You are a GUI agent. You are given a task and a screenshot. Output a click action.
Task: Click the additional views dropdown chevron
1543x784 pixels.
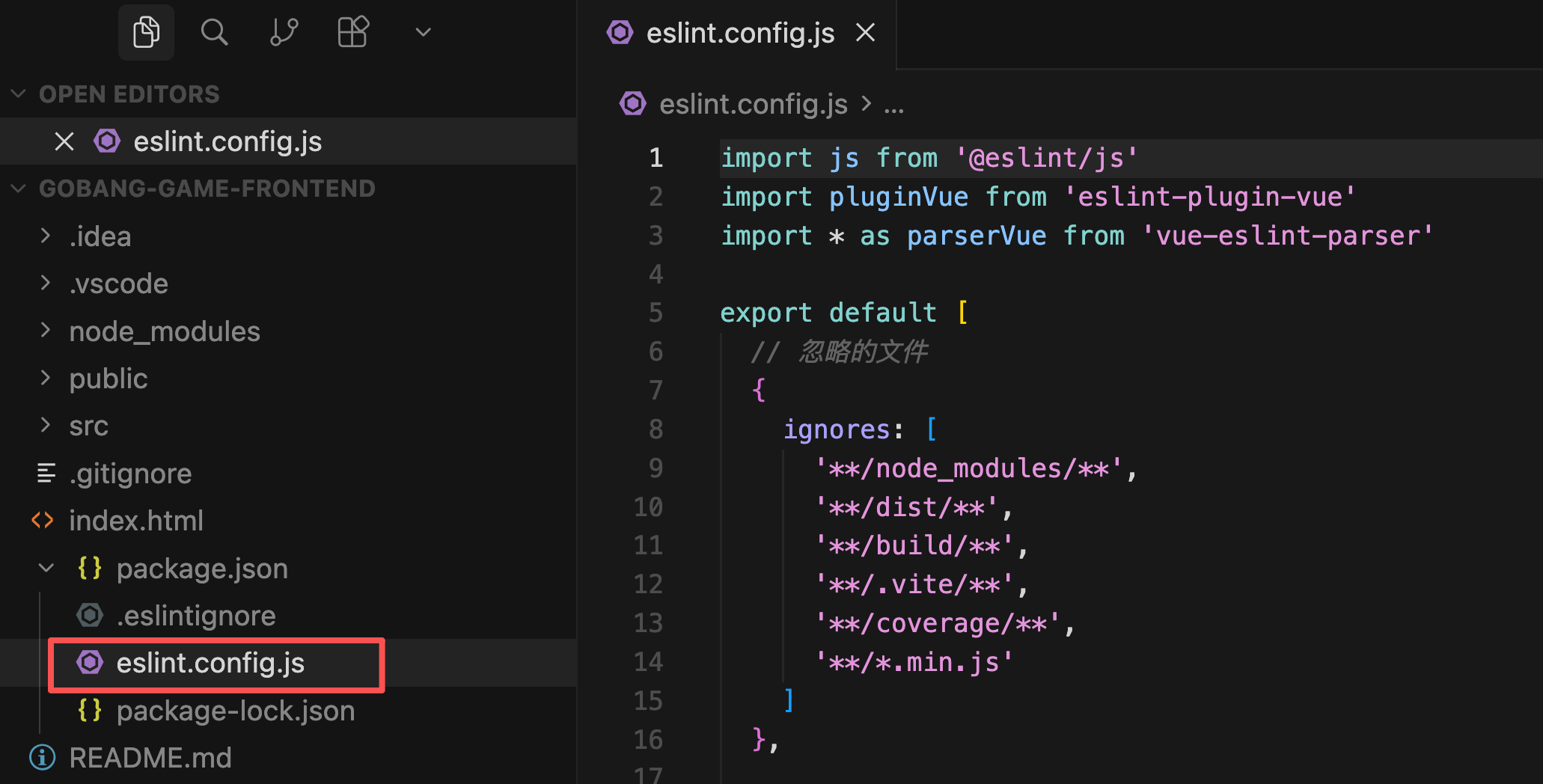point(423,32)
